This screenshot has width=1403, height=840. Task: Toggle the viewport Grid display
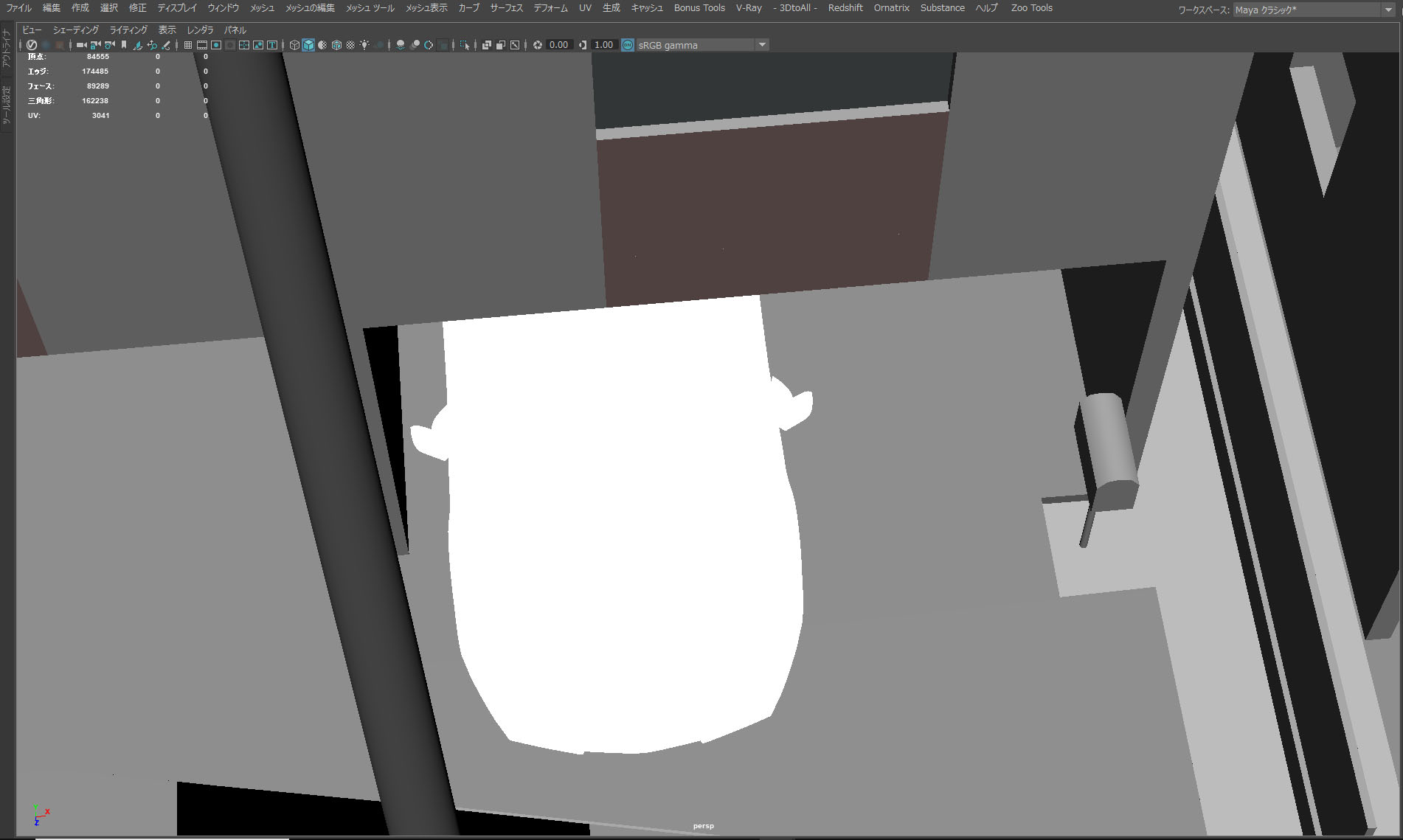(188, 45)
